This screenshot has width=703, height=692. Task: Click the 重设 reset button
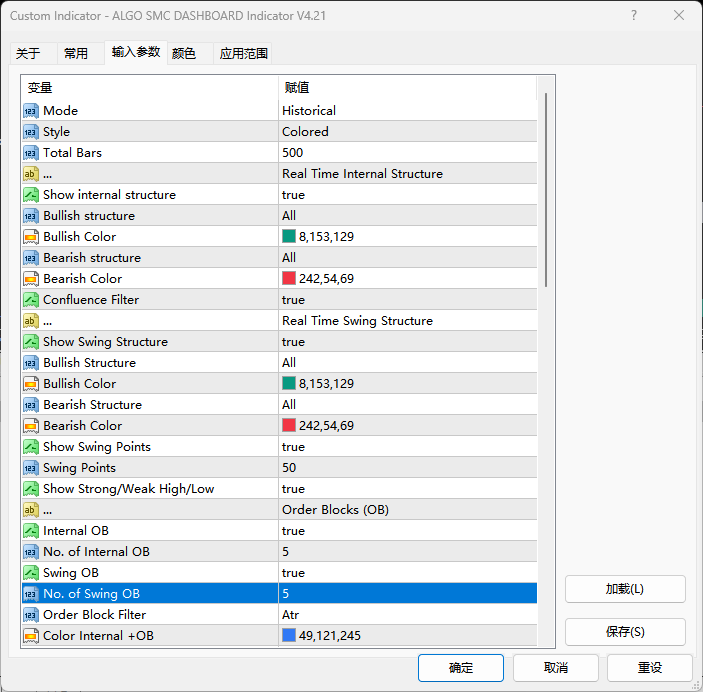click(x=650, y=668)
